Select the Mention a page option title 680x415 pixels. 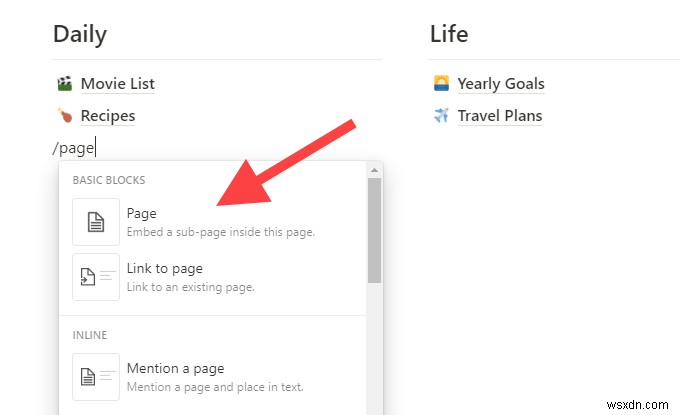point(175,368)
